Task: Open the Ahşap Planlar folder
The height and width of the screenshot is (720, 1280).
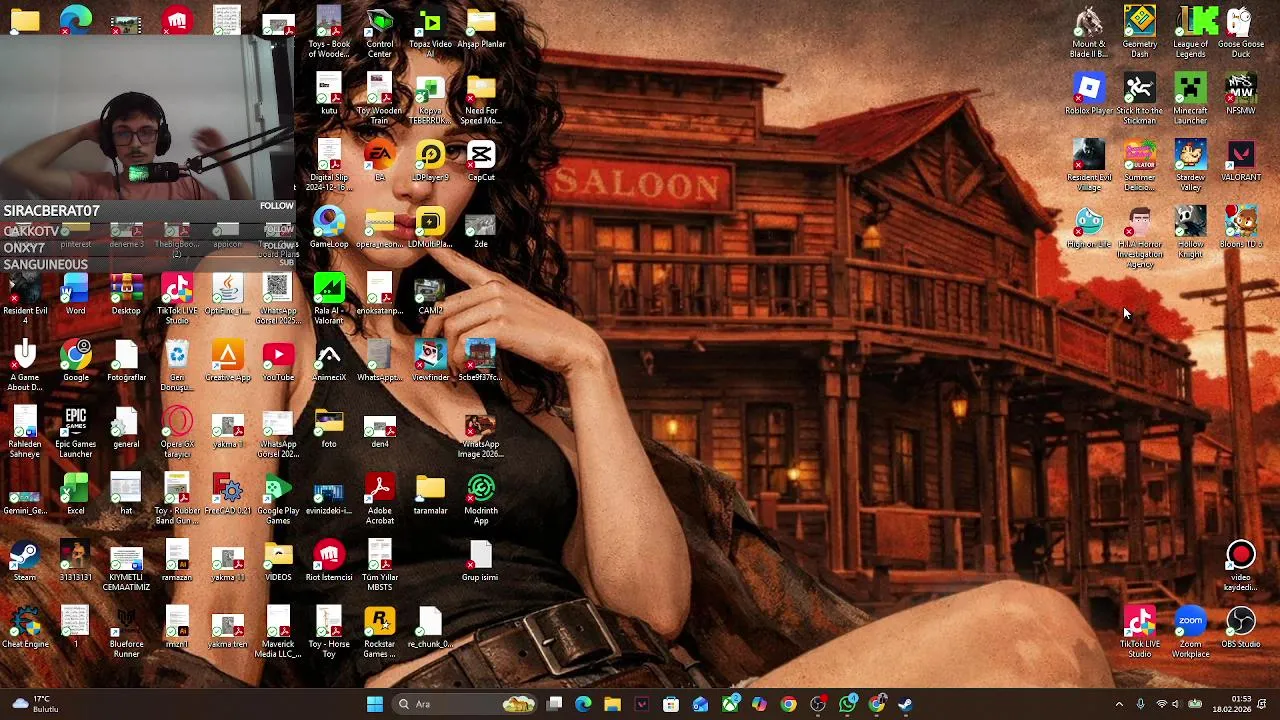Action: [x=481, y=27]
